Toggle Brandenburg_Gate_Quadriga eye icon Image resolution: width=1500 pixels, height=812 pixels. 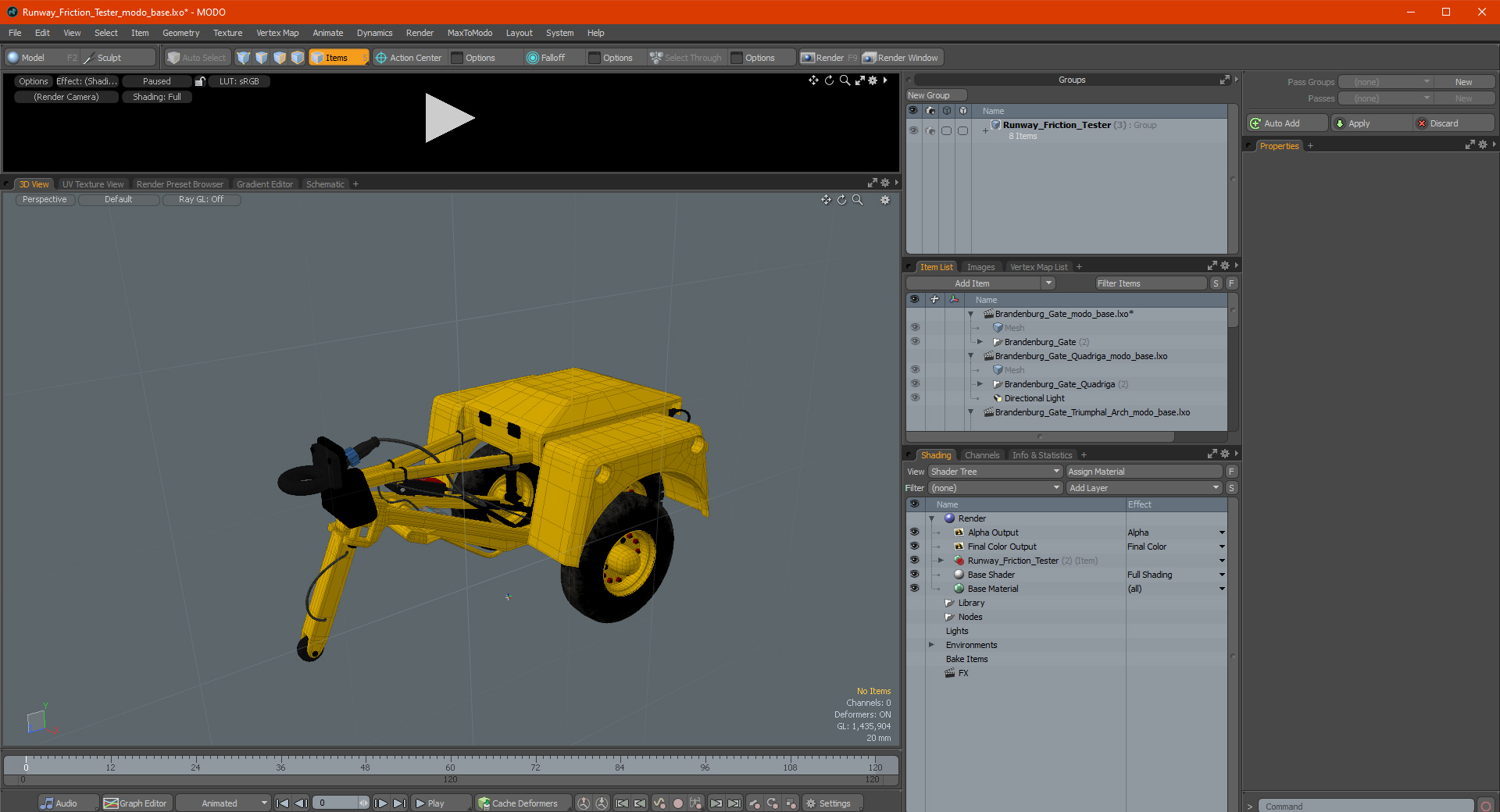point(915,384)
